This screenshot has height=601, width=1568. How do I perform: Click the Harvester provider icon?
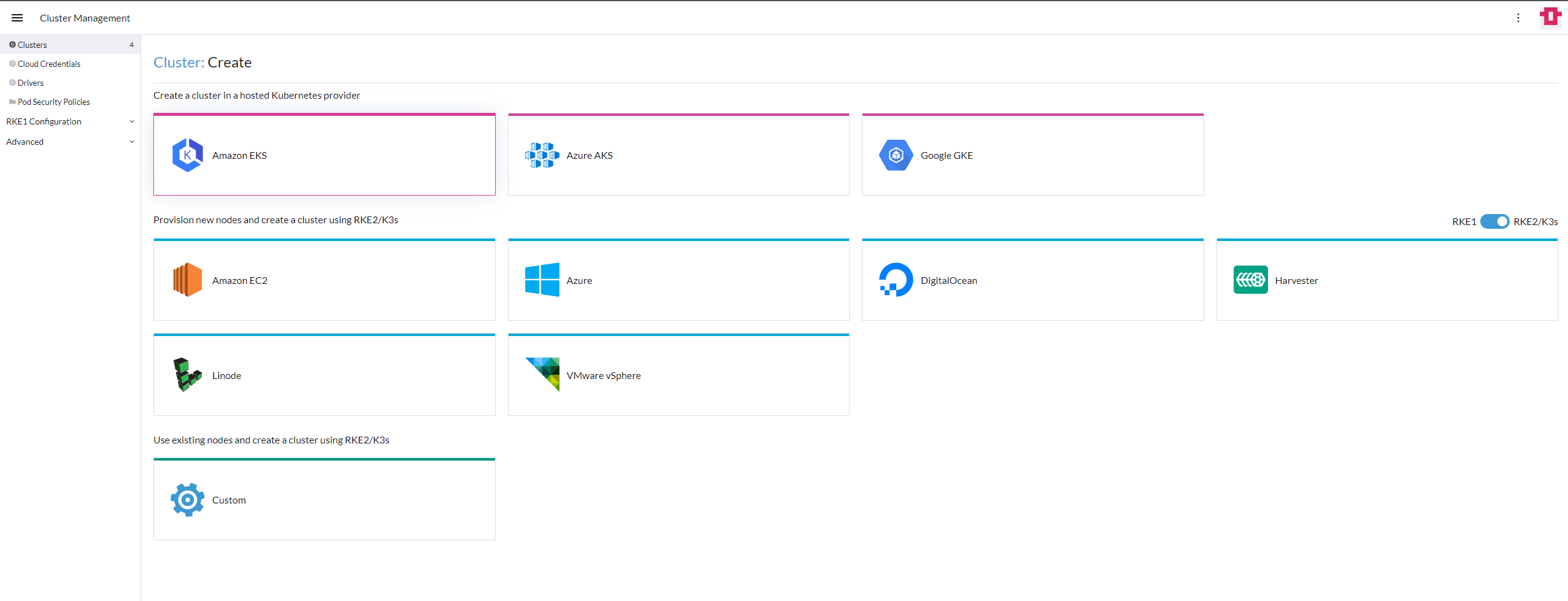(1250, 279)
